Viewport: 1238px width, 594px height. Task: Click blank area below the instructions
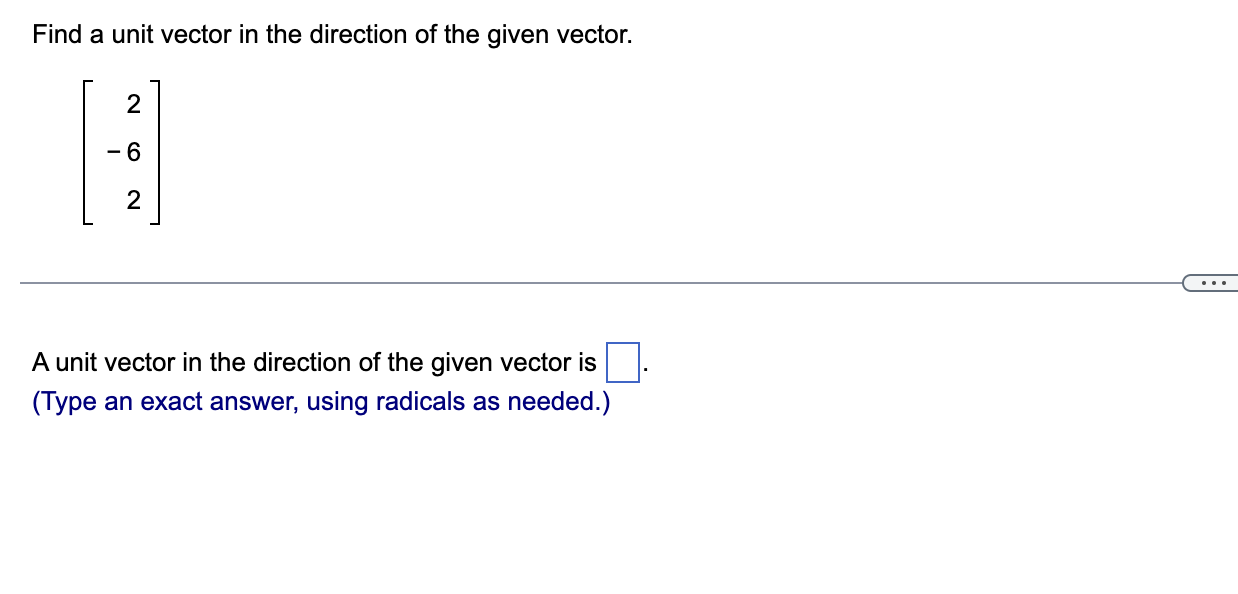point(400,480)
